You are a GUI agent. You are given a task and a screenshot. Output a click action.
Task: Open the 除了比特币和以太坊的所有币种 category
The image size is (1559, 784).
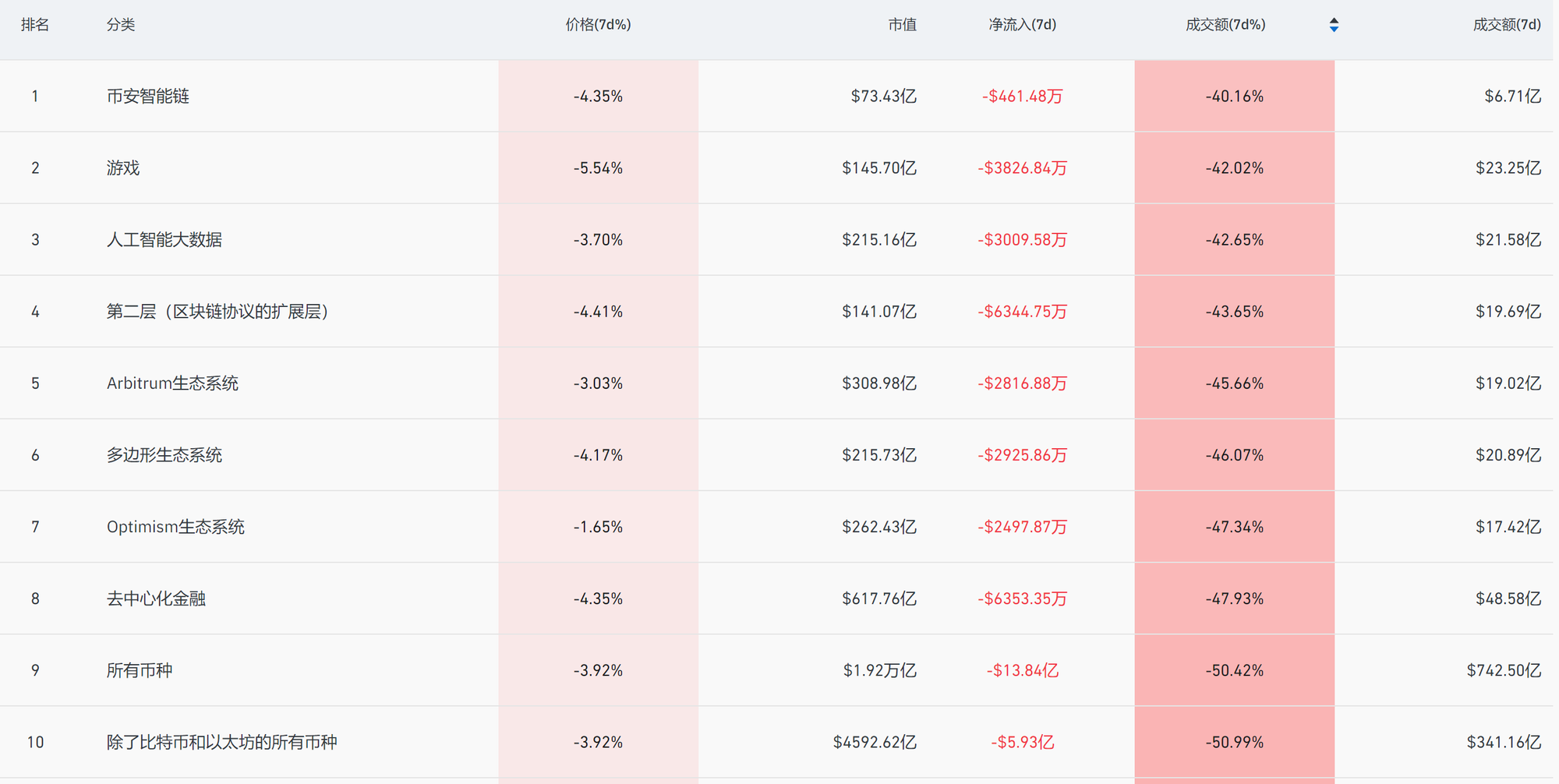click(x=222, y=742)
